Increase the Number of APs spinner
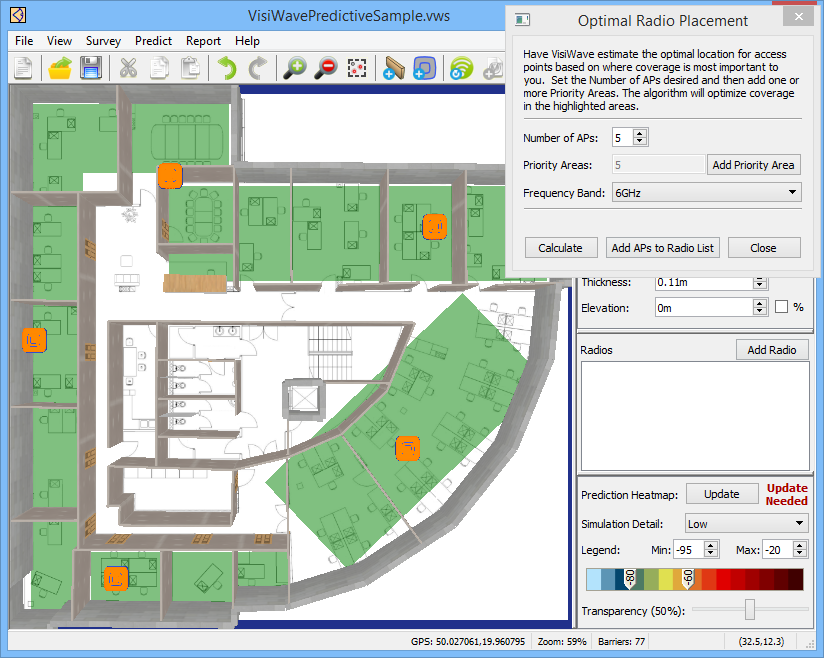This screenshot has height=658, width=824. click(x=641, y=134)
